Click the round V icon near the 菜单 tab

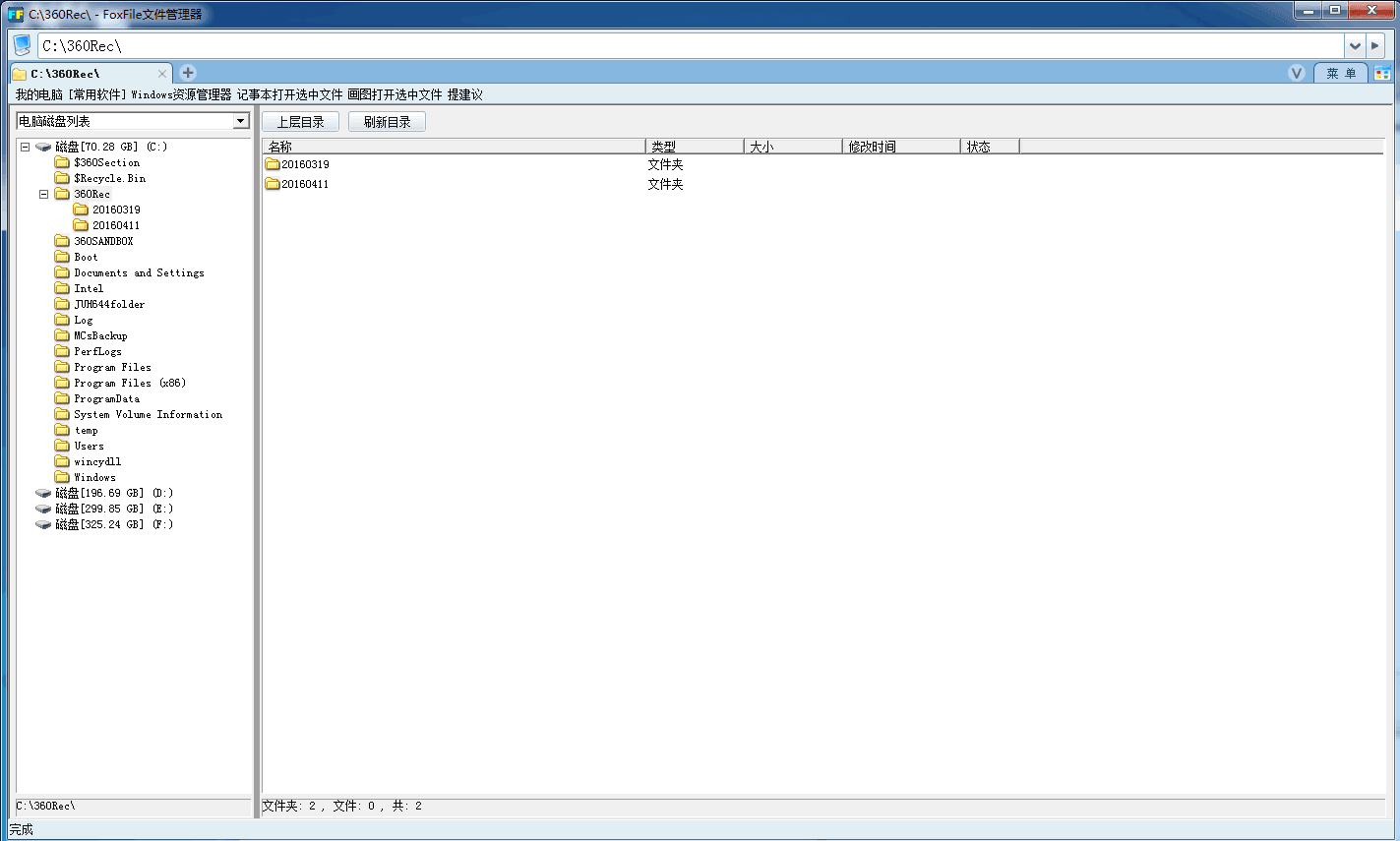click(x=1297, y=73)
